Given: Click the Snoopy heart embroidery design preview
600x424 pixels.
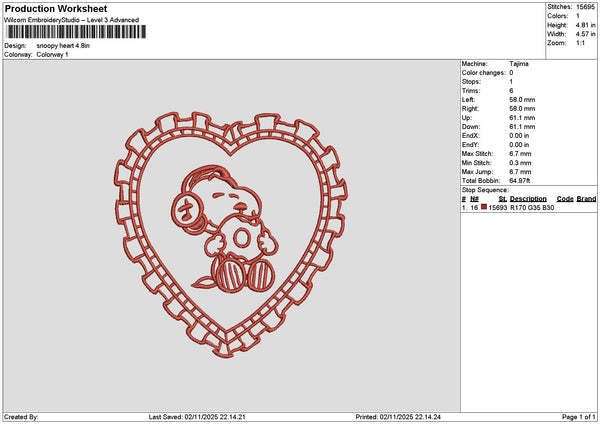Looking at the screenshot, I should (x=231, y=235).
